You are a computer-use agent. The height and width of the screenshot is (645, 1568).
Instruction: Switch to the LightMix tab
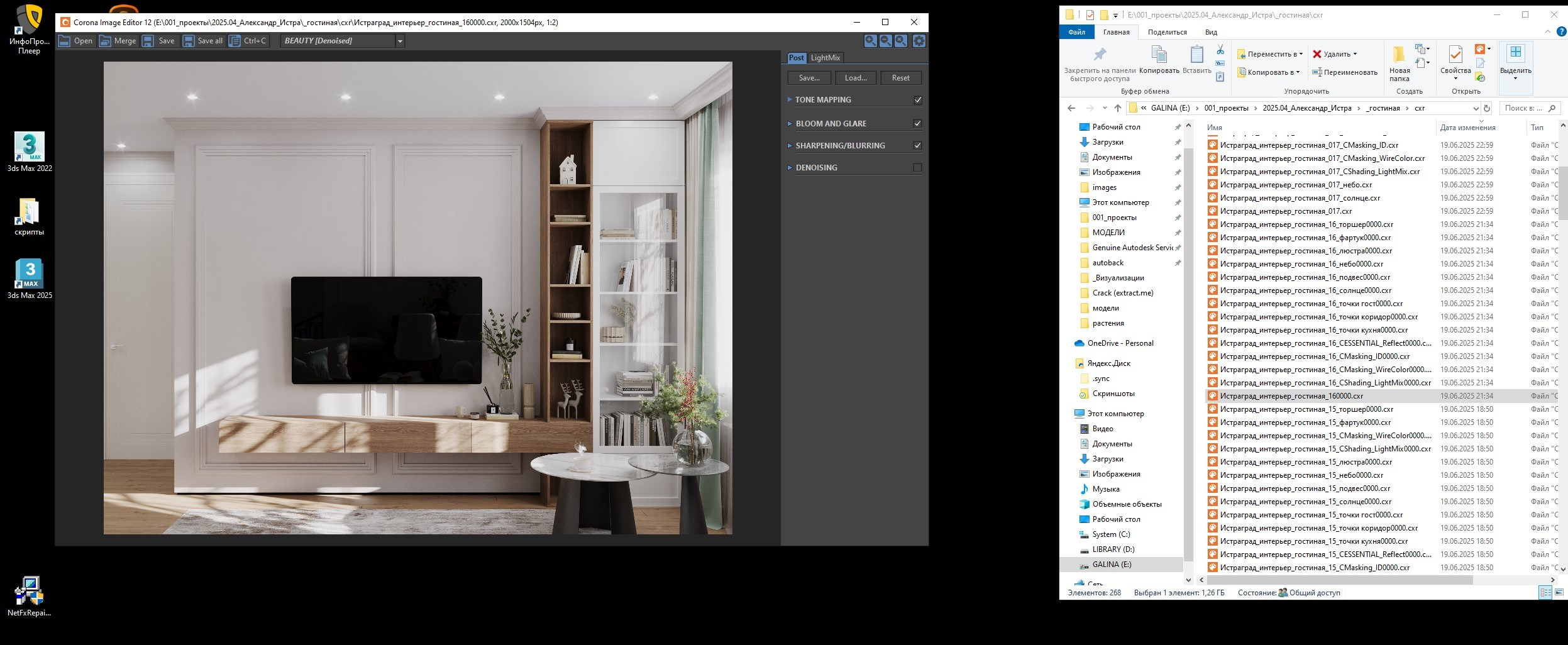click(x=825, y=58)
